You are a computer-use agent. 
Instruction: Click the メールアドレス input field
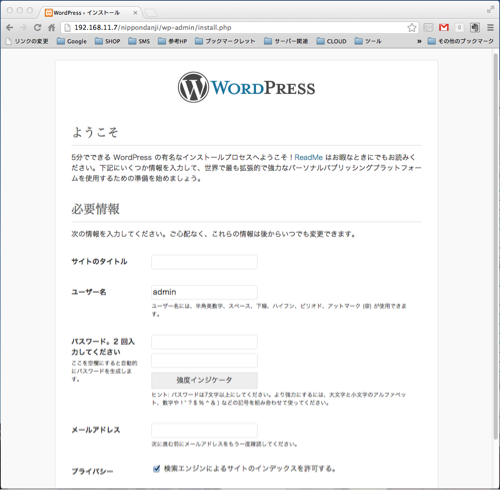pyautogui.click(x=204, y=430)
